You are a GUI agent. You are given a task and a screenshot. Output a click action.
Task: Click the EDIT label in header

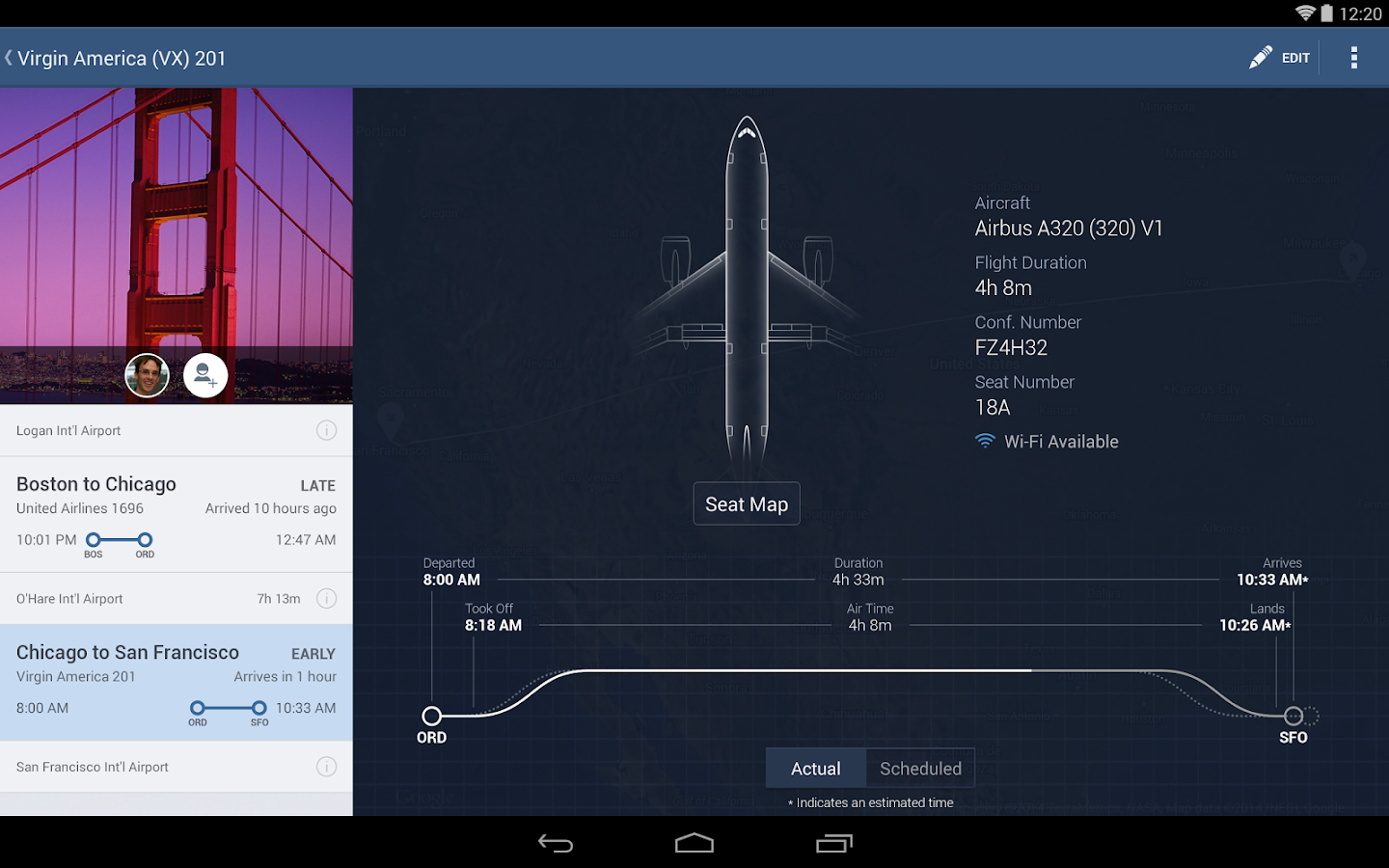1295,58
